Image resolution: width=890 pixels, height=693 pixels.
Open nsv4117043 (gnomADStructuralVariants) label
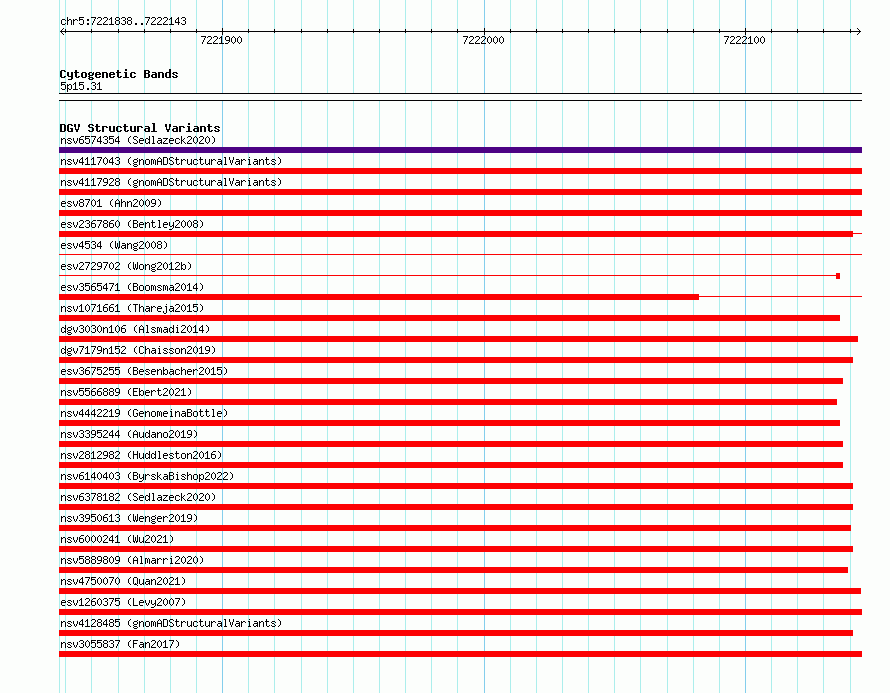pos(171,161)
